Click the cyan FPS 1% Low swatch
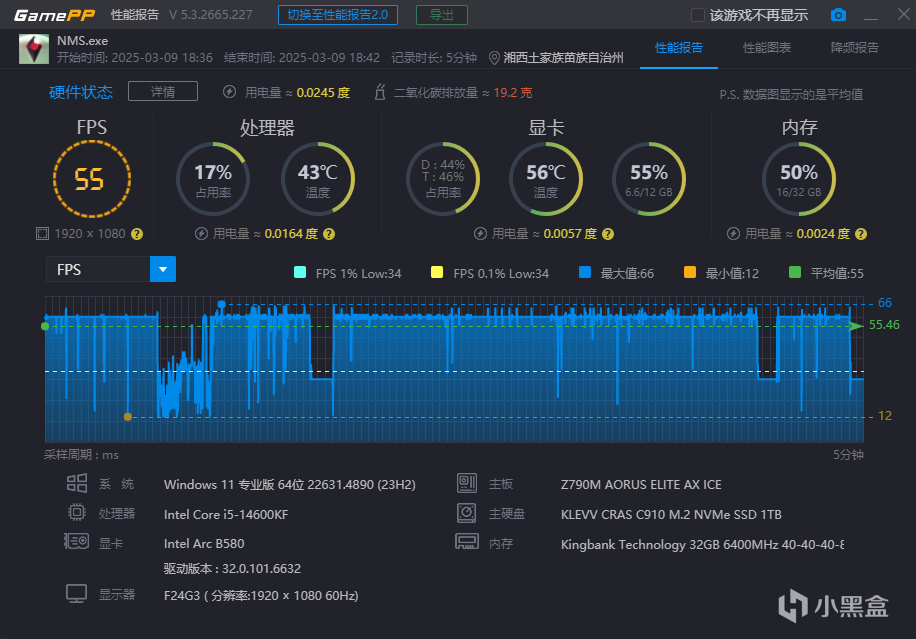Image resolution: width=916 pixels, height=639 pixels. (x=300, y=272)
